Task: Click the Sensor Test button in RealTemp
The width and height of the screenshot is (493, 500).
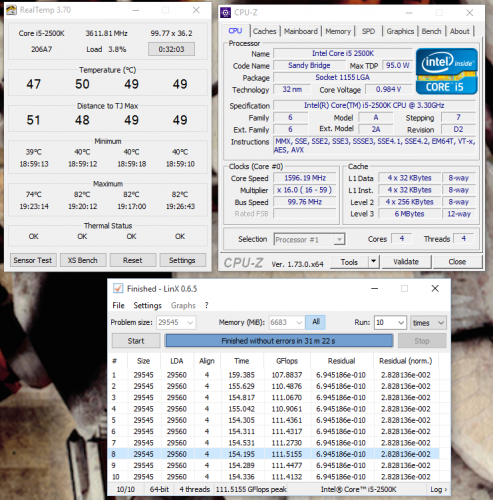Action: (33, 260)
